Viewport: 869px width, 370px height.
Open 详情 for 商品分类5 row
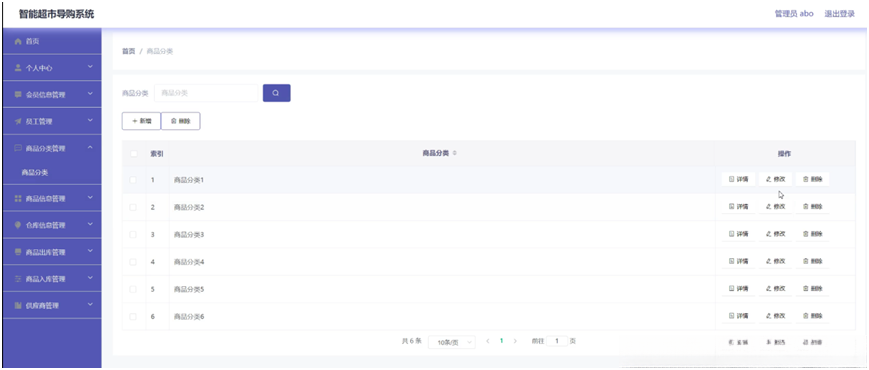[738, 289]
